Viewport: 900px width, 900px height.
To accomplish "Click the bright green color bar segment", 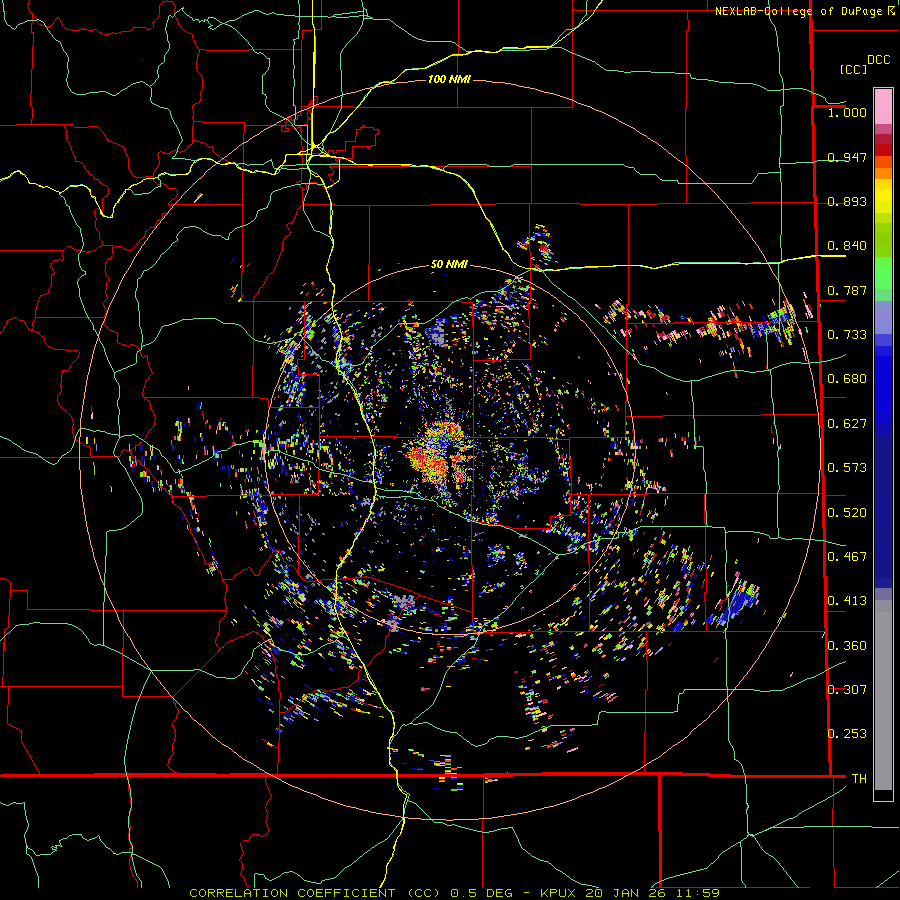I will pyautogui.click(x=883, y=273).
